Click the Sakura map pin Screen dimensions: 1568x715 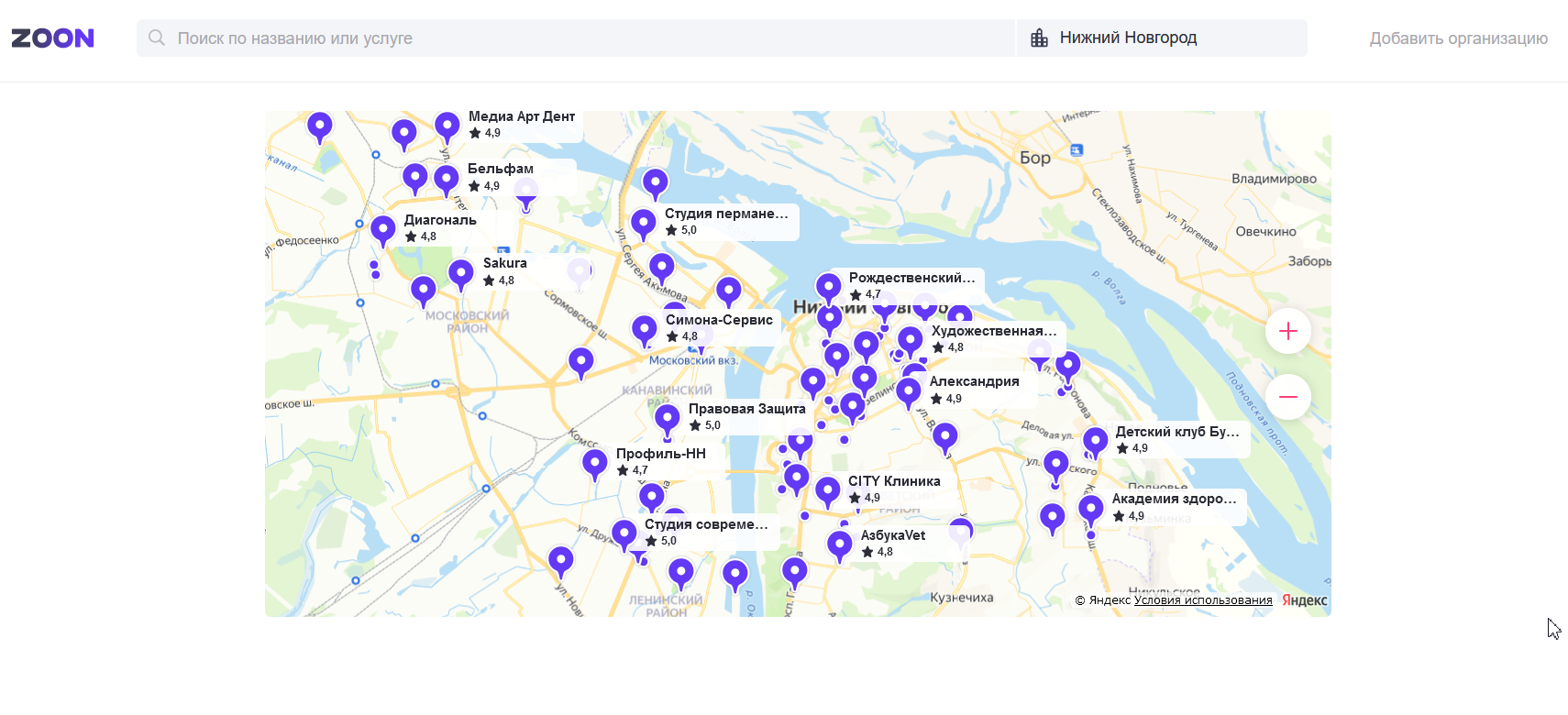[x=461, y=273]
